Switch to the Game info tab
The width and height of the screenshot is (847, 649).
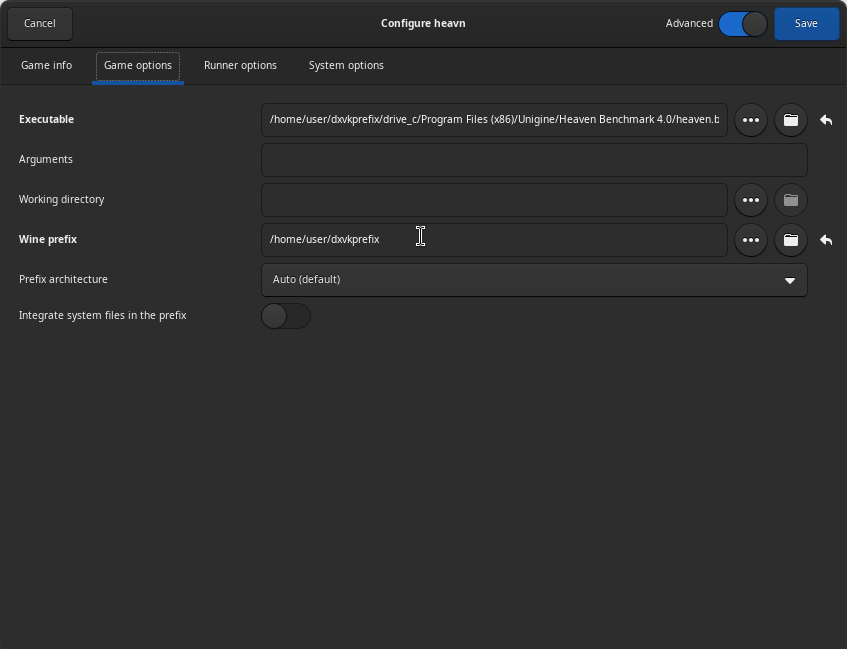coord(46,65)
